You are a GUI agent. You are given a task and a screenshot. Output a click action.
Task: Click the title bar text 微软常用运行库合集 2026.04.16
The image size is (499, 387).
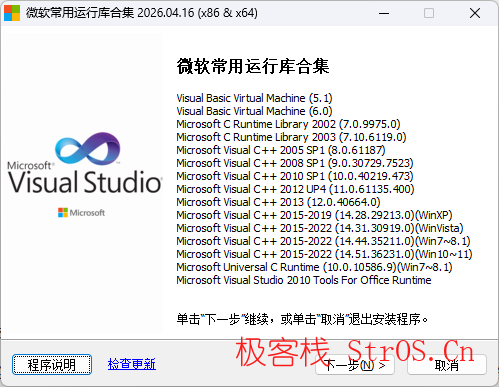142,13
